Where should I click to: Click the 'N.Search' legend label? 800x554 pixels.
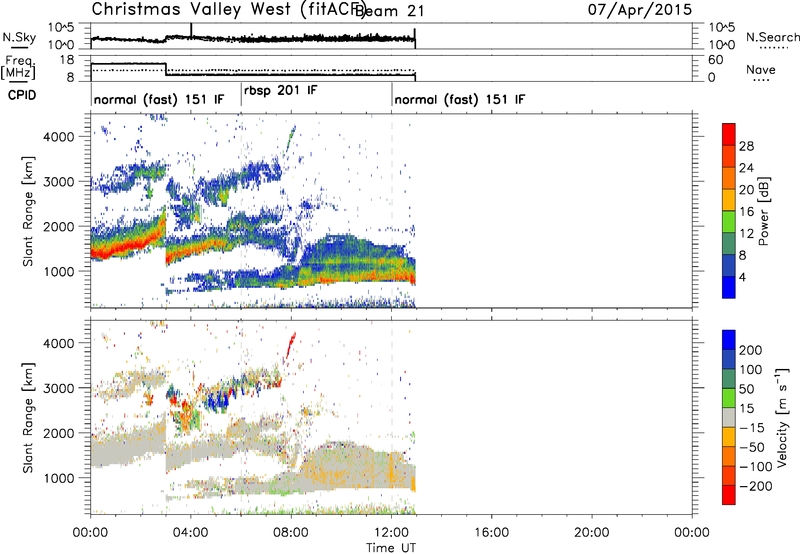click(x=773, y=37)
